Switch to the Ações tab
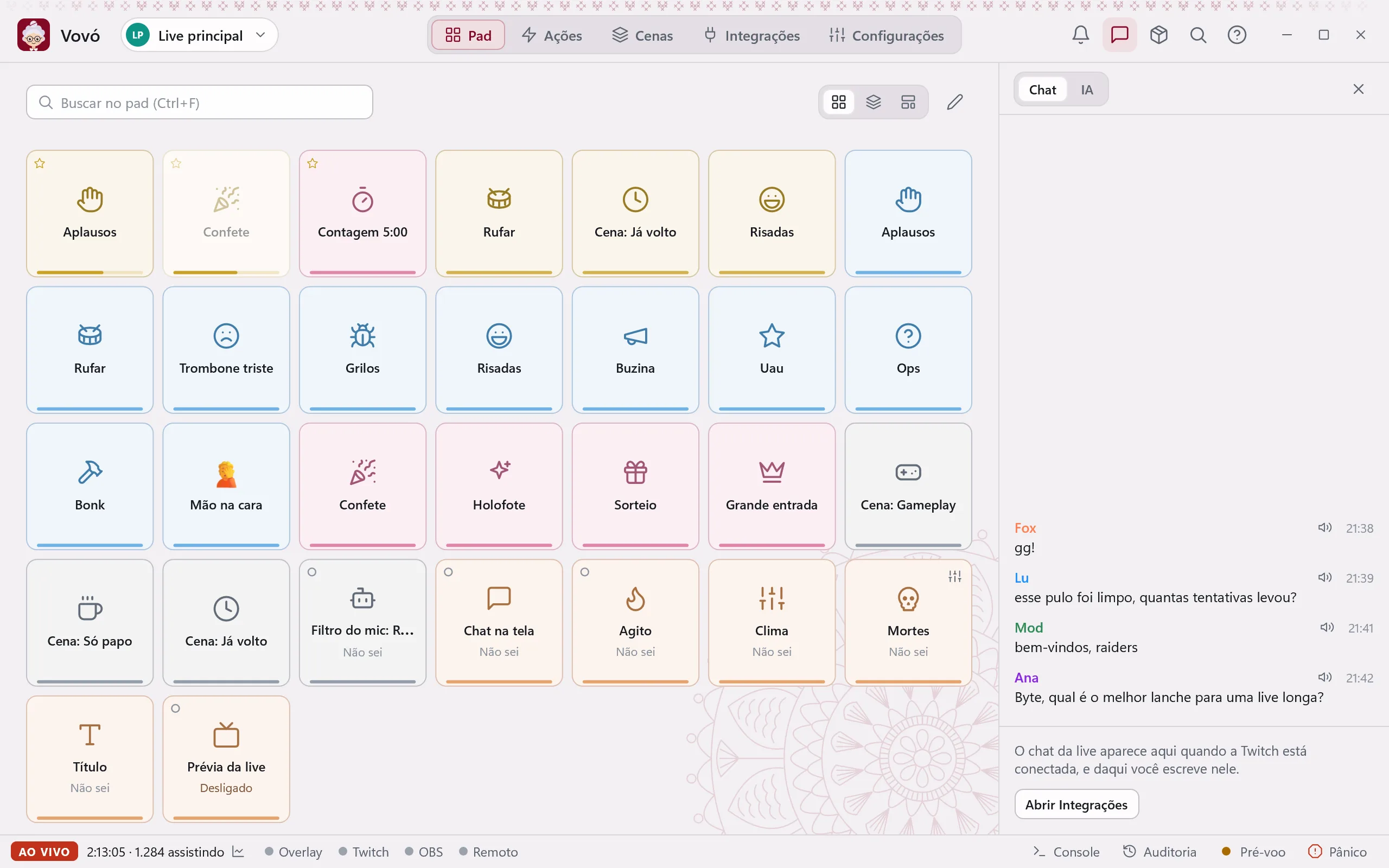 pos(552,36)
